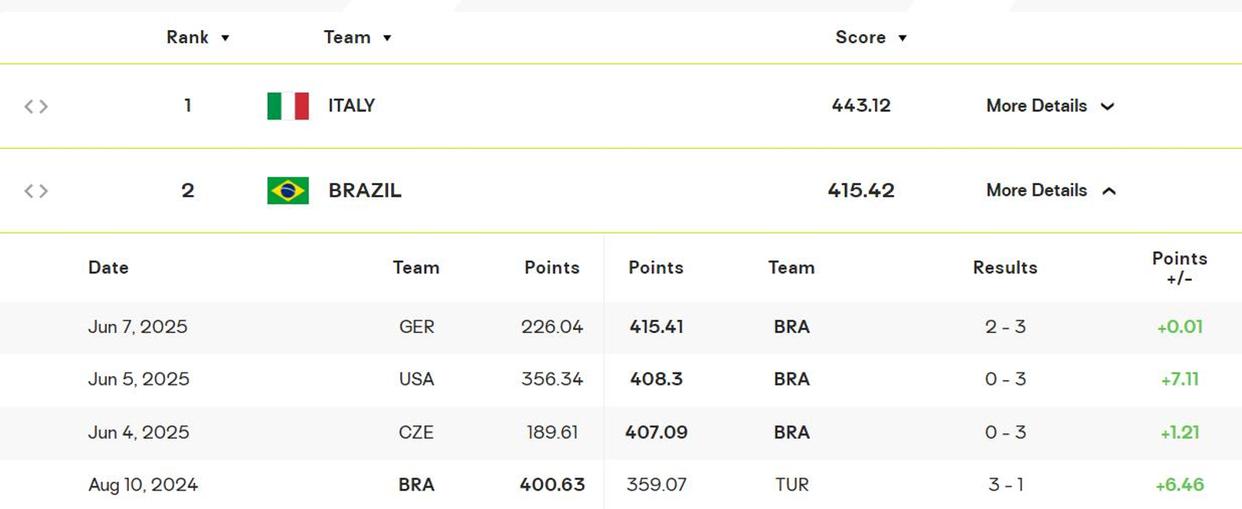
Task: Sort by Score column arrow
Action: [902, 38]
